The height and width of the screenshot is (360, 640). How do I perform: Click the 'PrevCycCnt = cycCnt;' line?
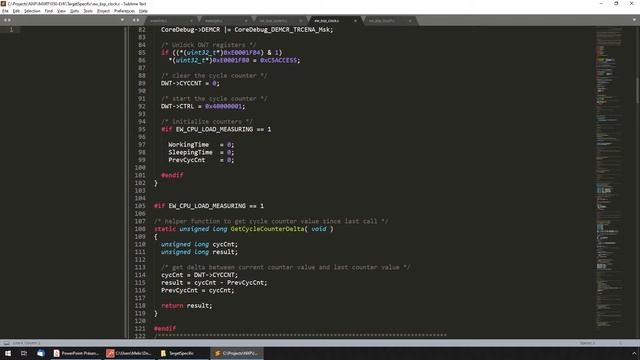198,290
